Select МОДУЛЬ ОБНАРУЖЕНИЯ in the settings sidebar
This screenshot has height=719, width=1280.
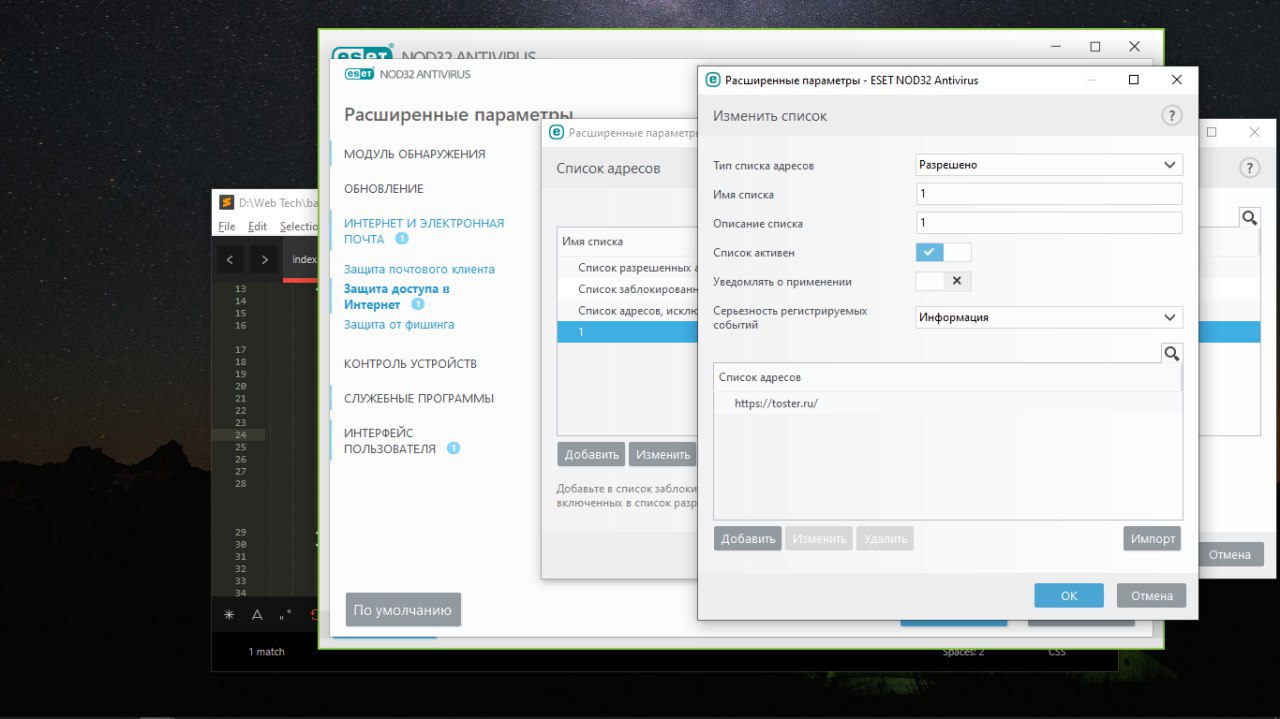[415, 154]
